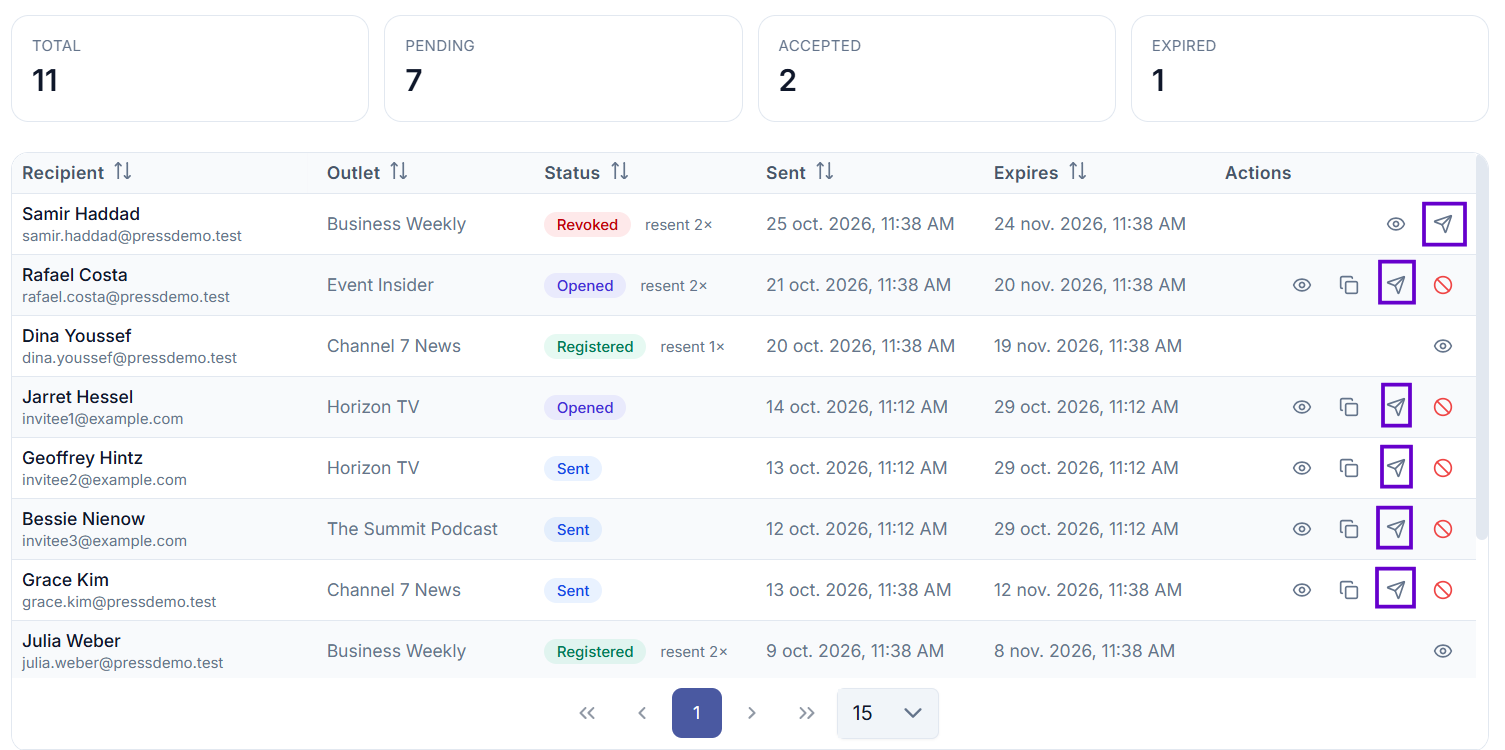Revoke Bessie Nienow's invitation
This screenshot has height=750, width=1505.
click(x=1443, y=529)
